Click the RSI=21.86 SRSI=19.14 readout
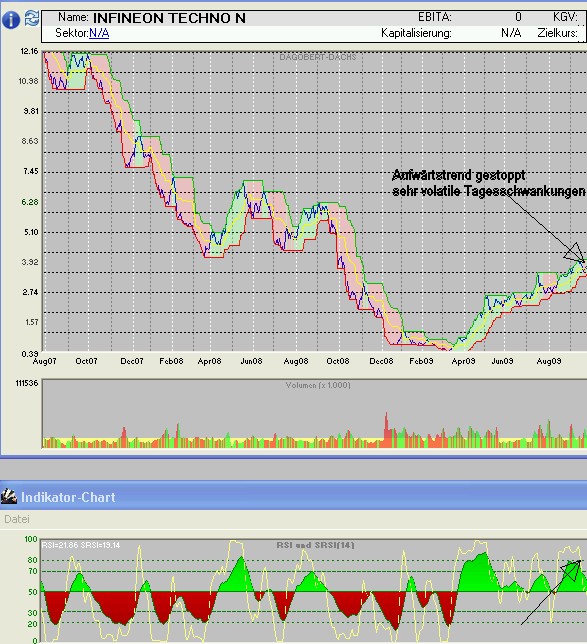This screenshot has height=644, width=587. coord(81,545)
